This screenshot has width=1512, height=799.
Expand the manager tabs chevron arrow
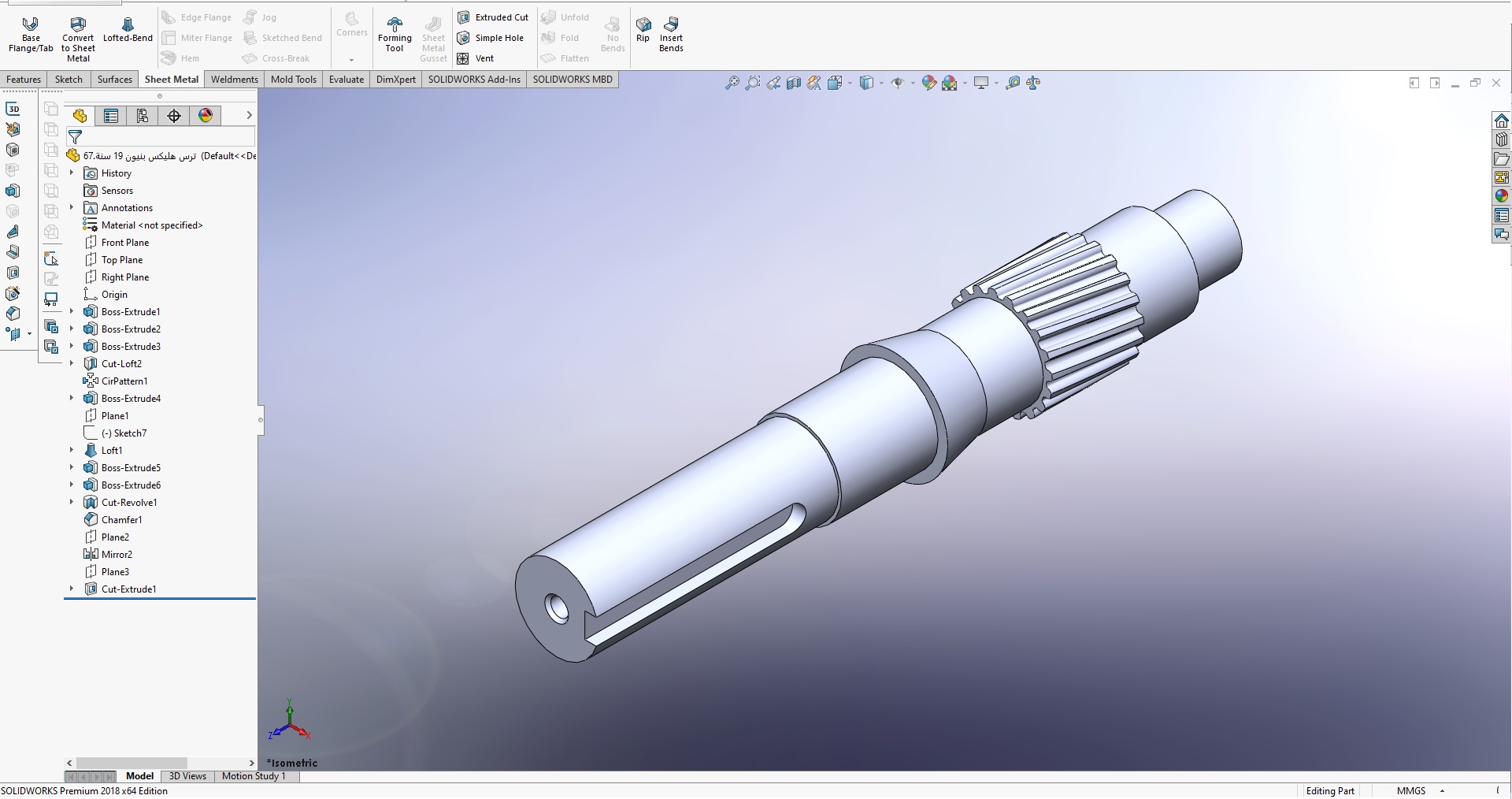click(249, 115)
